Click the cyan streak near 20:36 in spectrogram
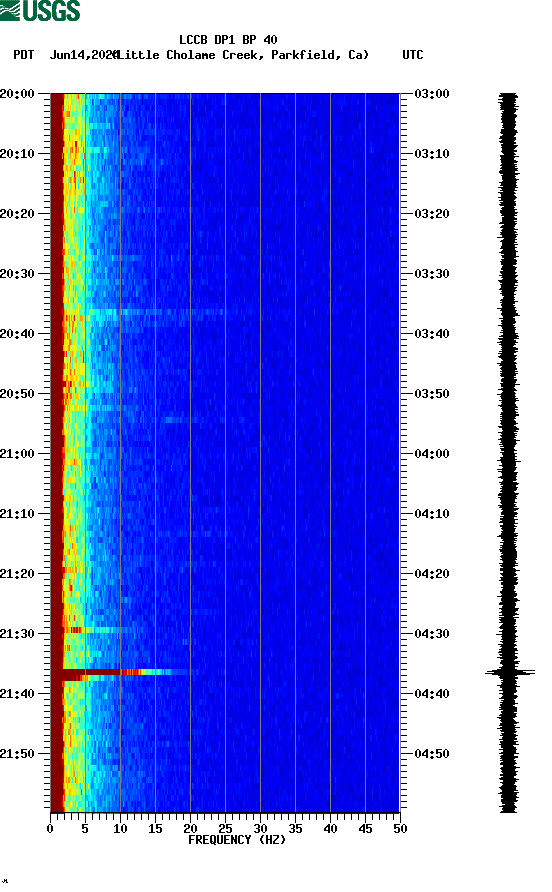The width and height of the screenshot is (552, 892). [154, 312]
